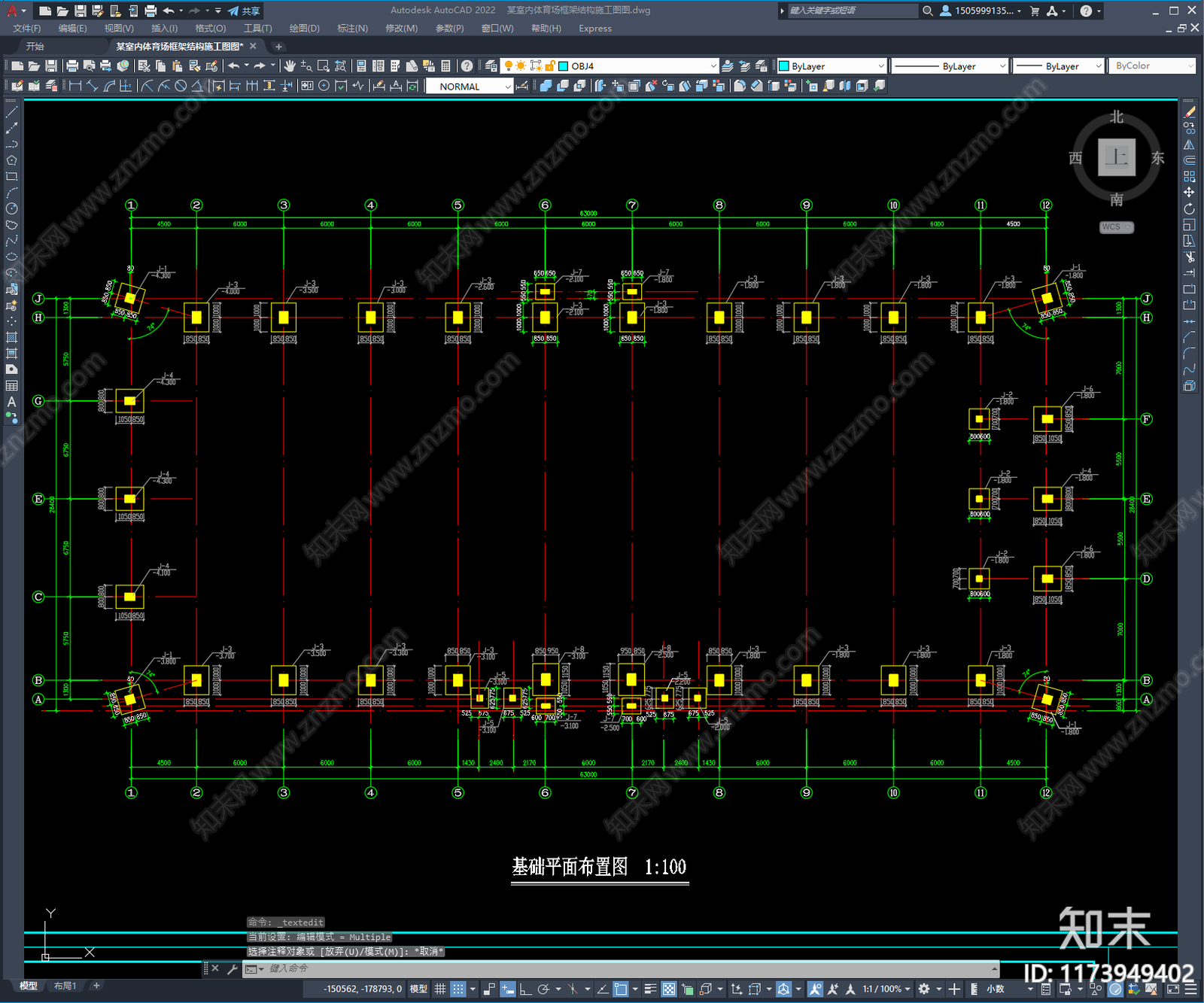
Task: Switch to the 开始 tab
Action: (x=35, y=47)
